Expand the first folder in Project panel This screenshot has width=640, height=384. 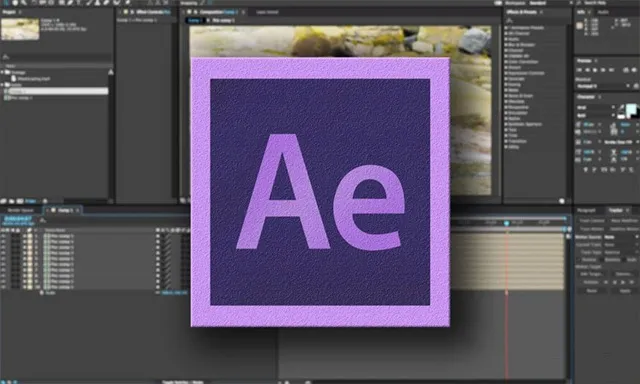point(2,72)
